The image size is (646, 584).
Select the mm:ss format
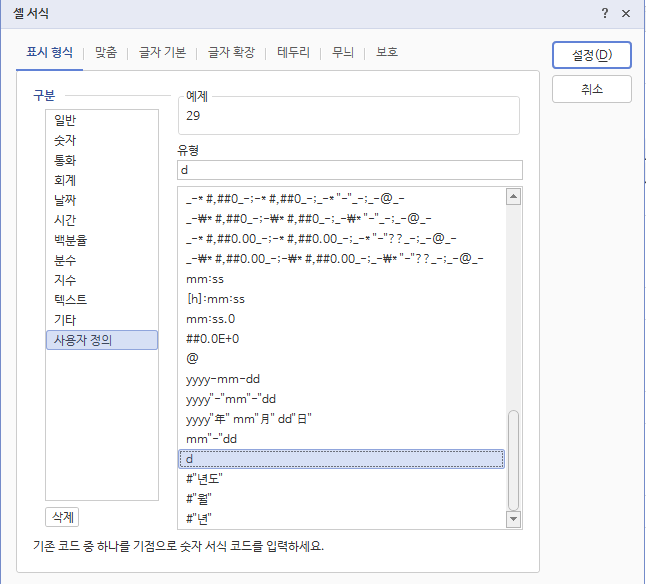342,279
